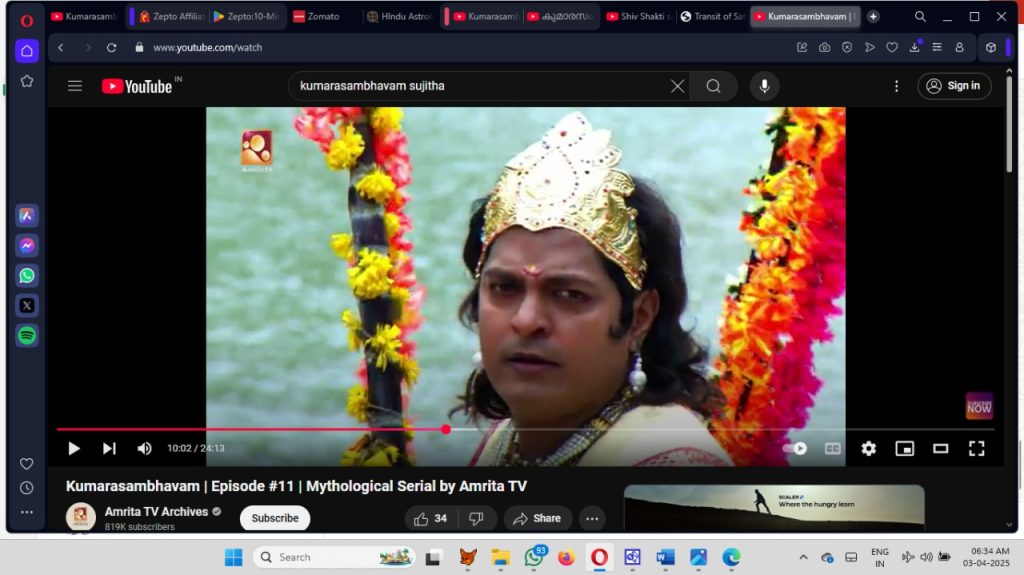1024x575 pixels.
Task: Sign in to YouTube
Action: point(954,86)
